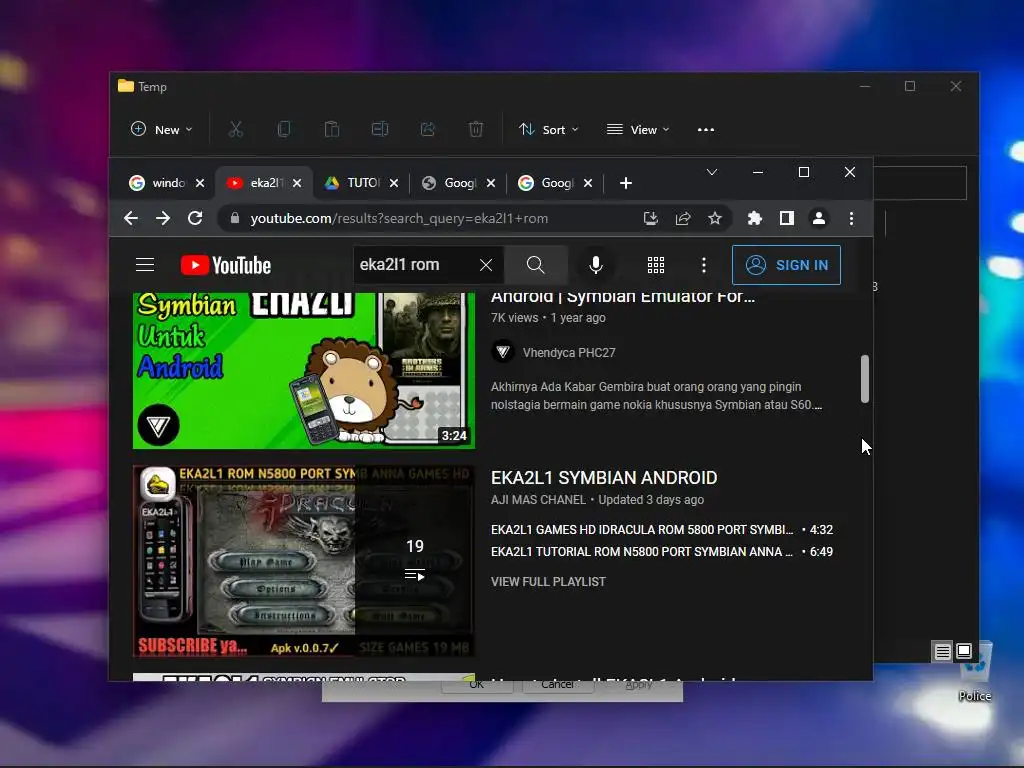Close the 'windo' tab
The image size is (1024, 768).
point(200,183)
